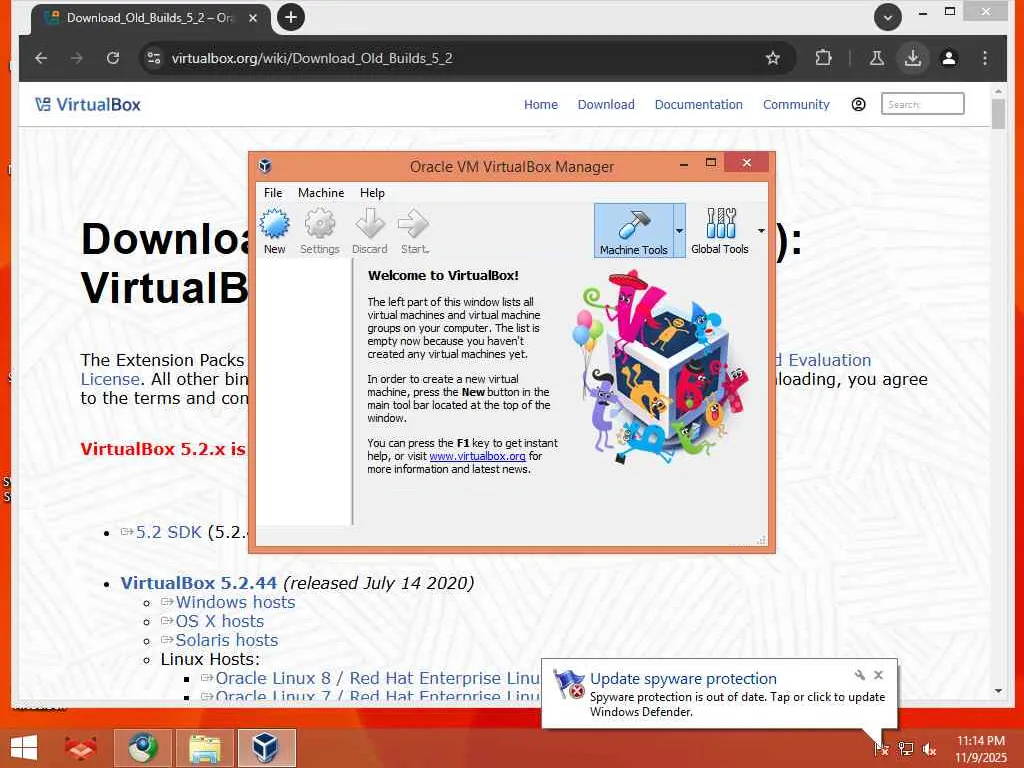Expand the Global Tools dropdown arrow
1024x768 pixels.
(x=761, y=231)
